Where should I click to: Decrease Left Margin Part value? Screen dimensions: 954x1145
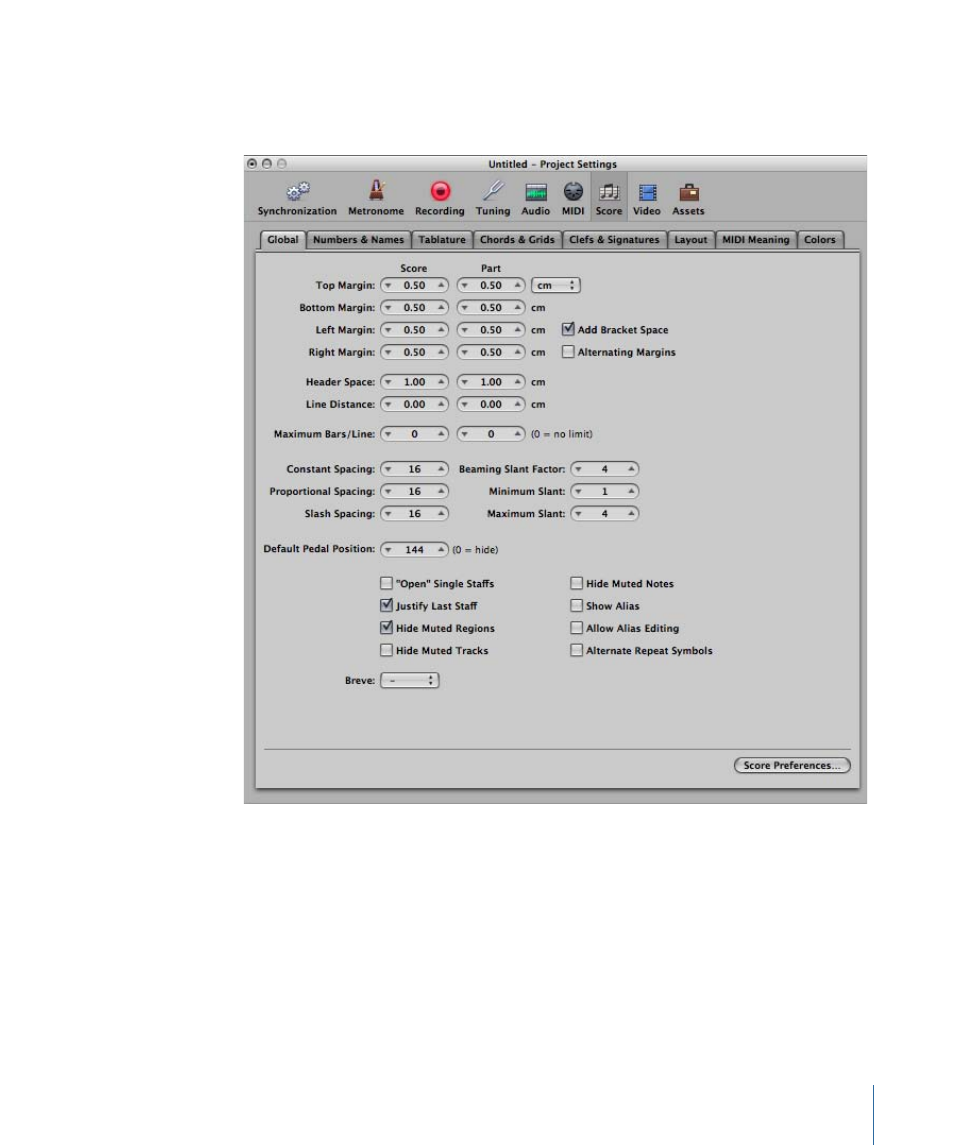coord(465,330)
